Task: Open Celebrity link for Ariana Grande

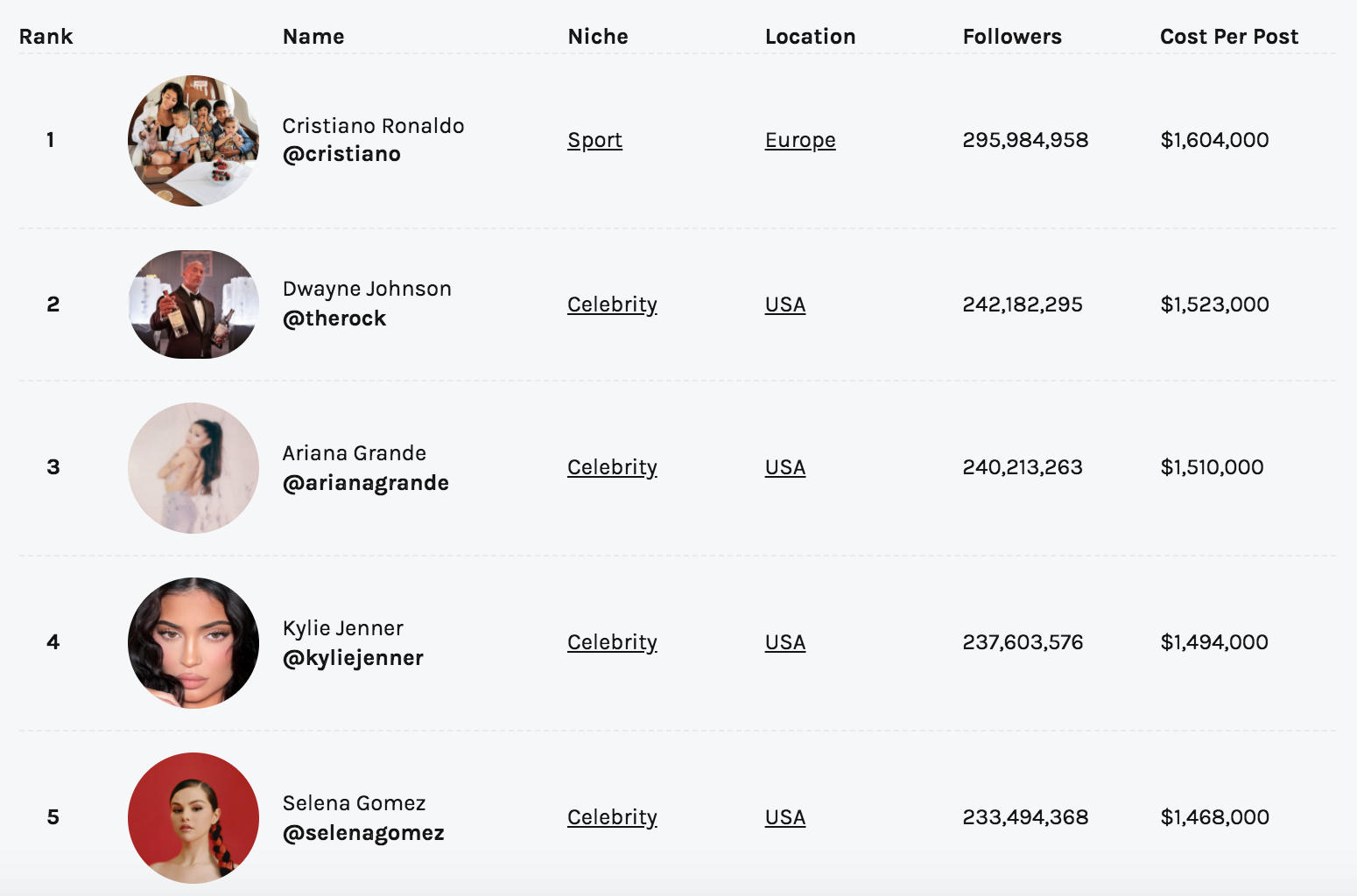Action: (x=612, y=467)
